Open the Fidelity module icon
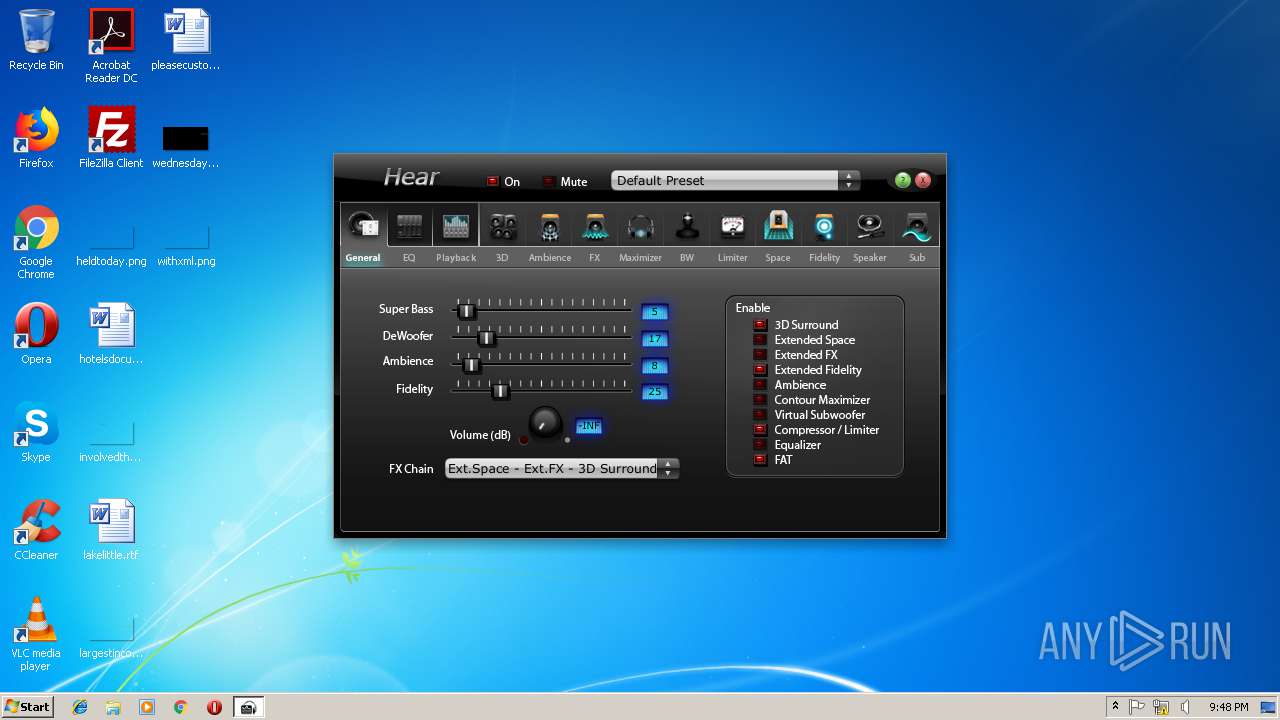 (825, 228)
